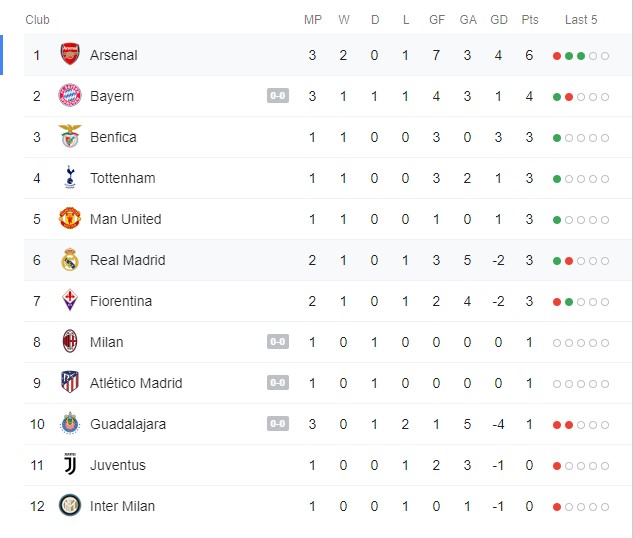The width and height of the screenshot is (633, 538).
Task: Click the Arsenal club crest
Action: click(x=70, y=54)
